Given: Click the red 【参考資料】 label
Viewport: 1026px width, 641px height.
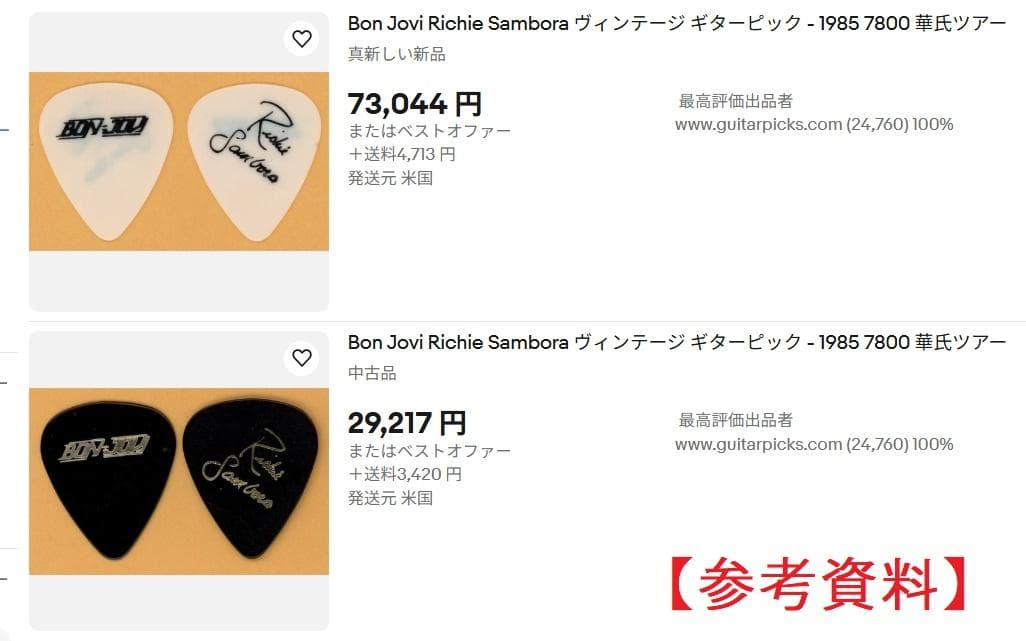Looking at the screenshot, I should pos(818,583).
